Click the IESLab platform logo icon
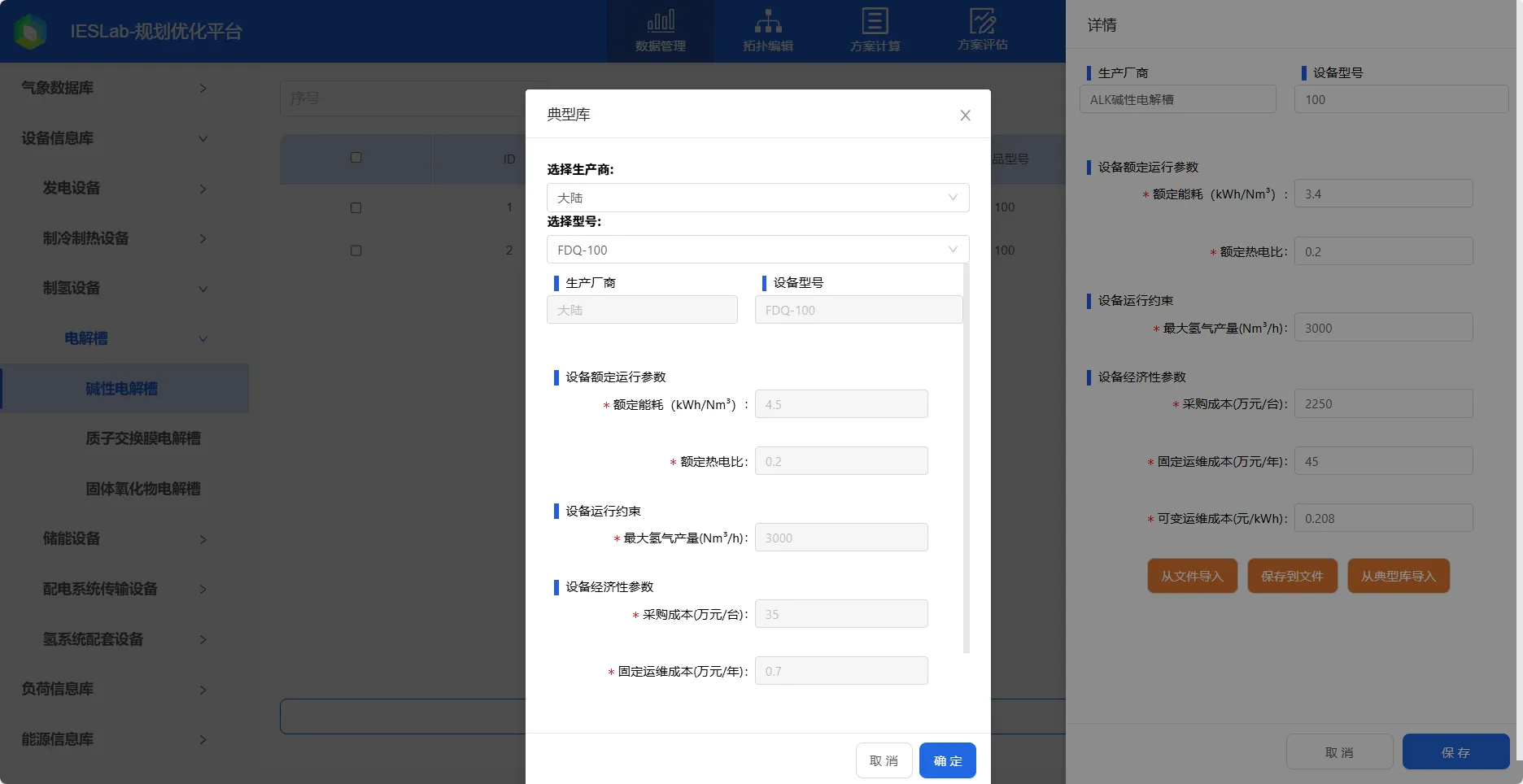1523x784 pixels. tap(31, 32)
